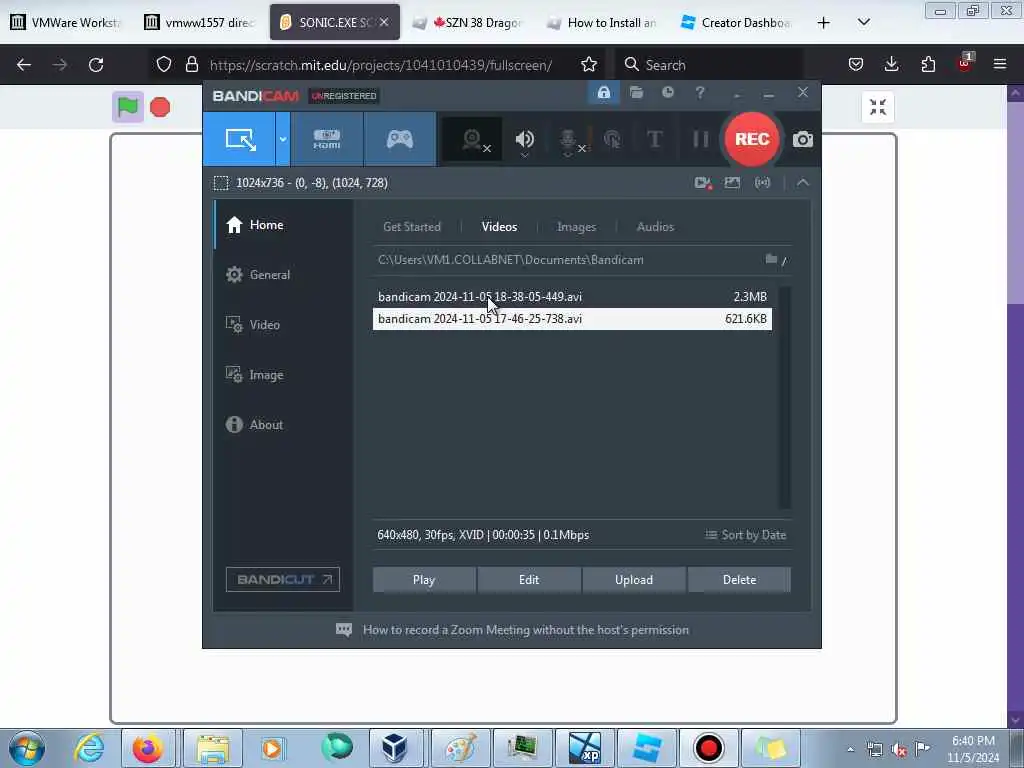Select HDMI device recording mode

(327, 139)
